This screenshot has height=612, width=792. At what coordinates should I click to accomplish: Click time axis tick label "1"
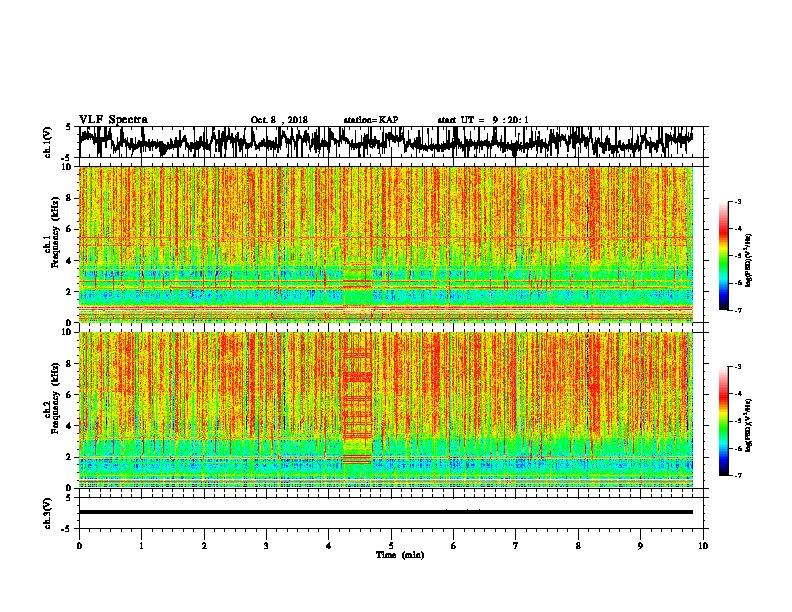141,546
